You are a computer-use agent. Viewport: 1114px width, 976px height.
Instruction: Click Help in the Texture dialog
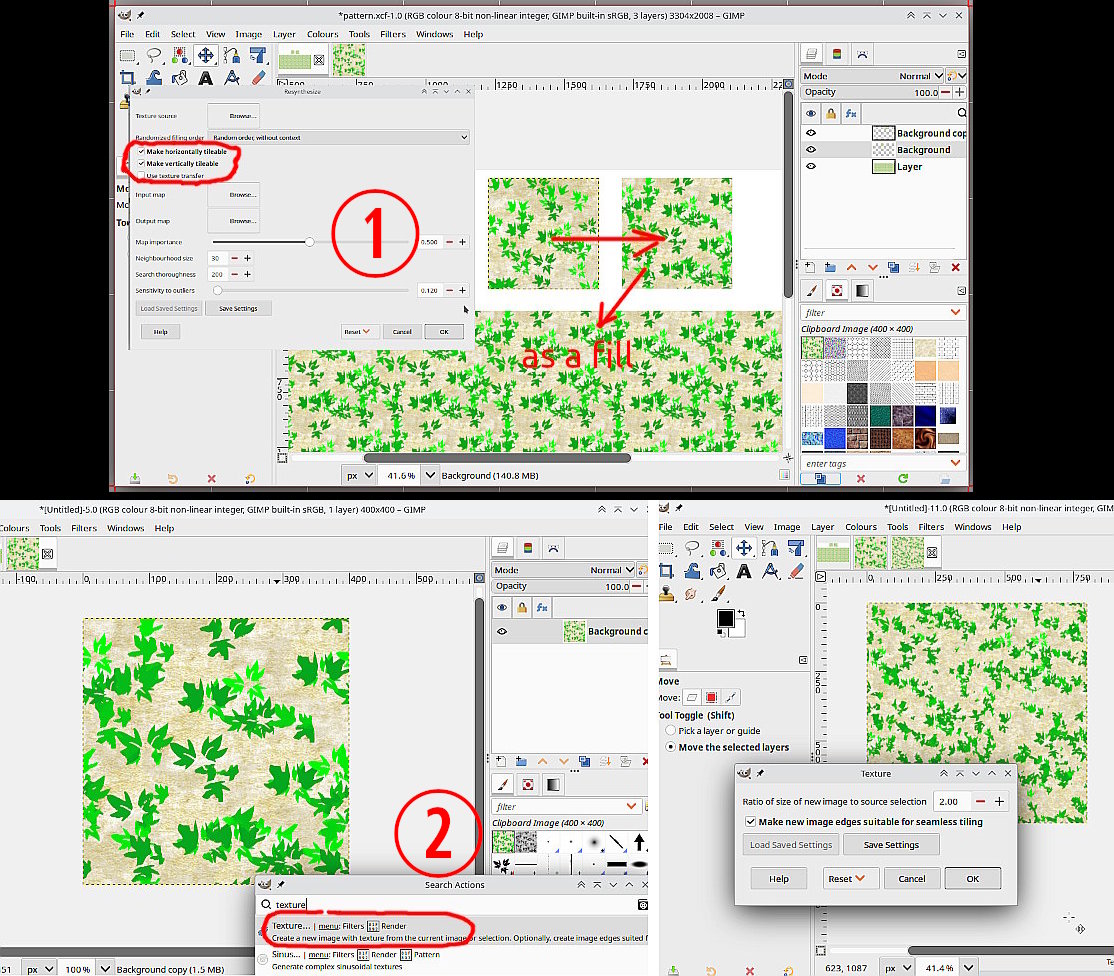(779, 879)
